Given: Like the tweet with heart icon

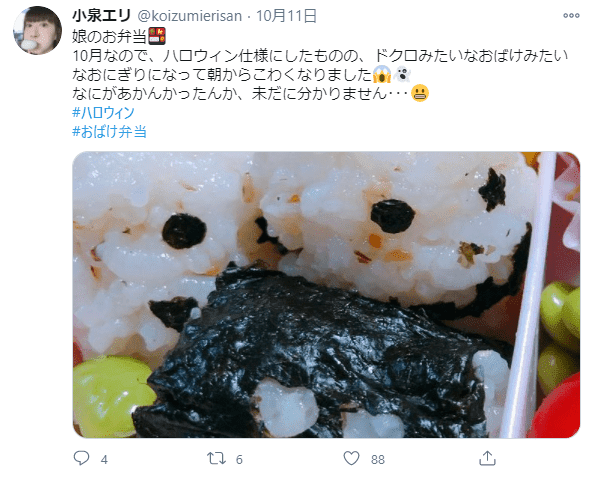Looking at the screenshot, I should click(351, 458).
